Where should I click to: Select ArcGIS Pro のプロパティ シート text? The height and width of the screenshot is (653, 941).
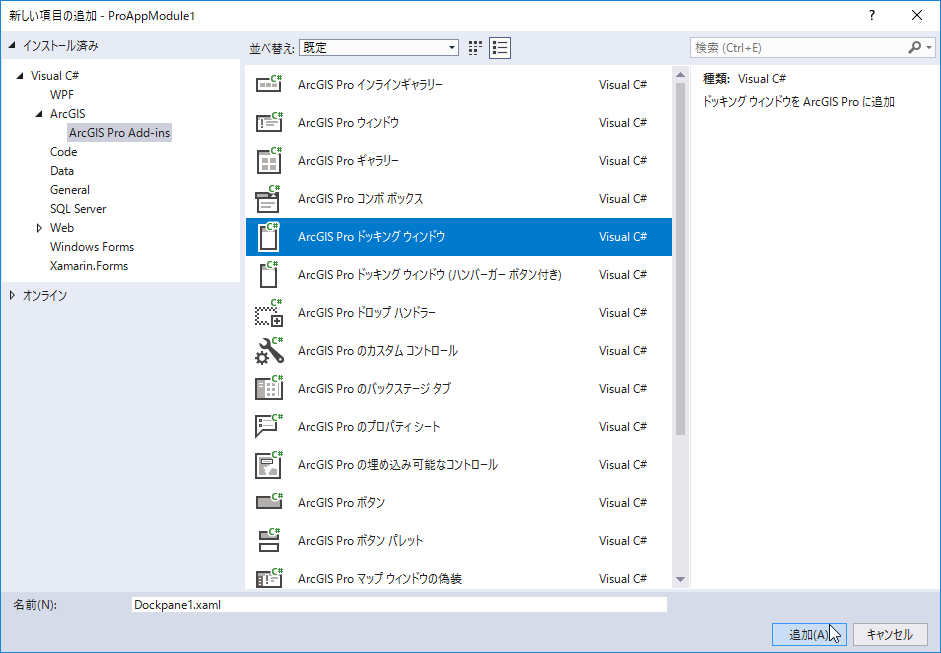pos(369,427)
